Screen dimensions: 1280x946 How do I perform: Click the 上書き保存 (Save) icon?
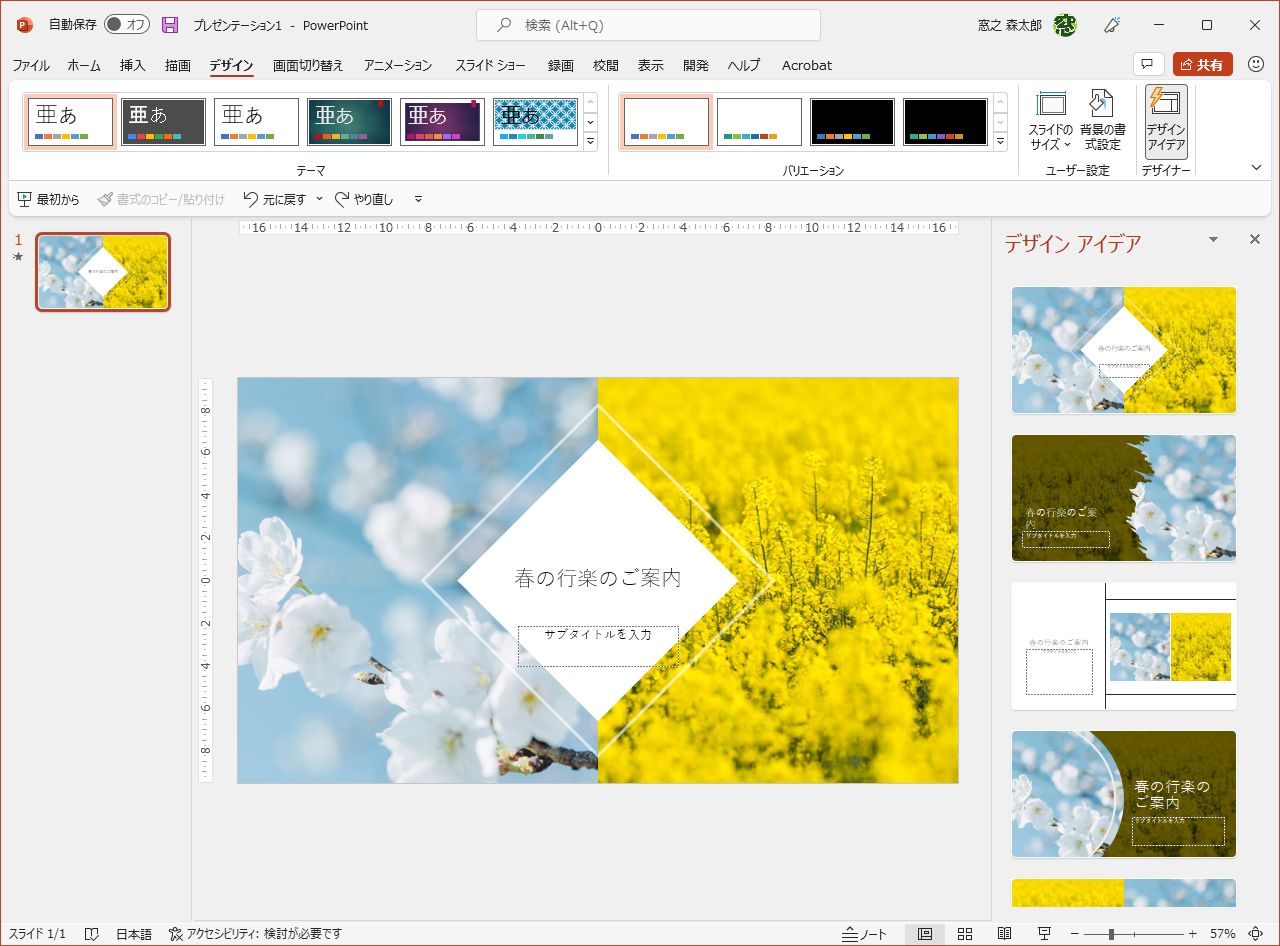click(168, 24)
